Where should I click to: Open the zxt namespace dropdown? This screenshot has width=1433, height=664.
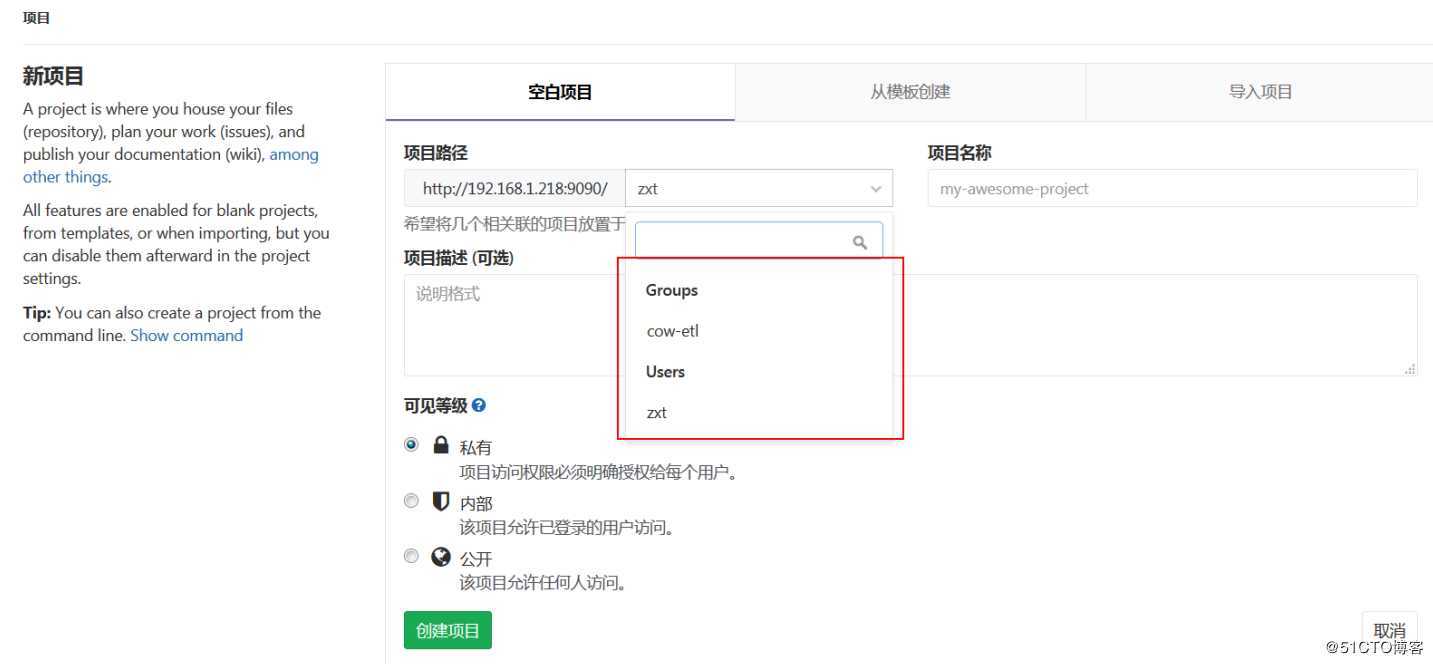click(x=759, y=188)
